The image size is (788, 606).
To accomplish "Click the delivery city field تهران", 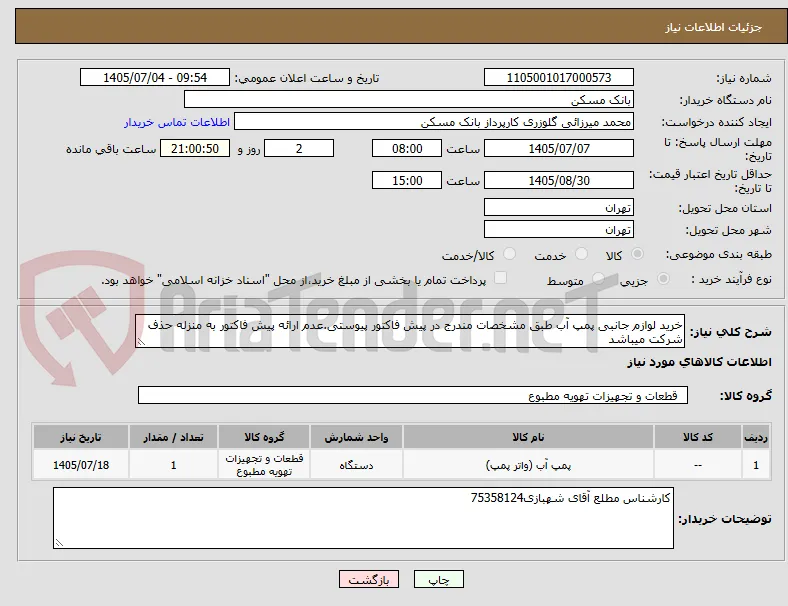I will [558, 229].
